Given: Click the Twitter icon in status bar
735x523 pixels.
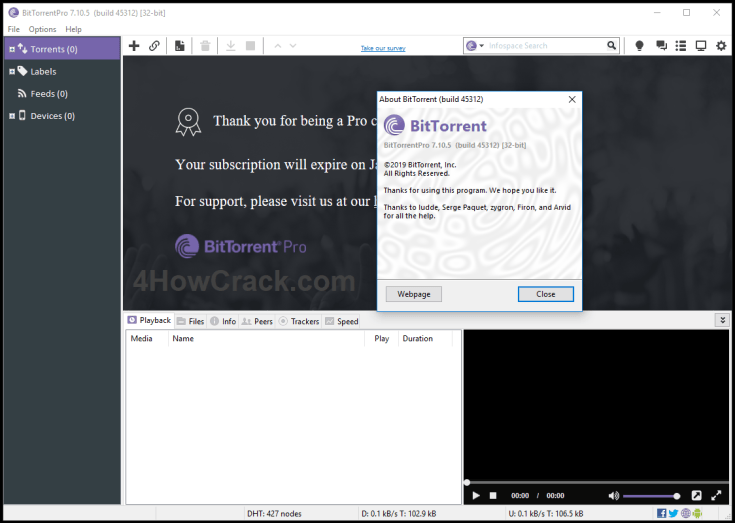Looking at the screenshot, I should click(674, 513).
